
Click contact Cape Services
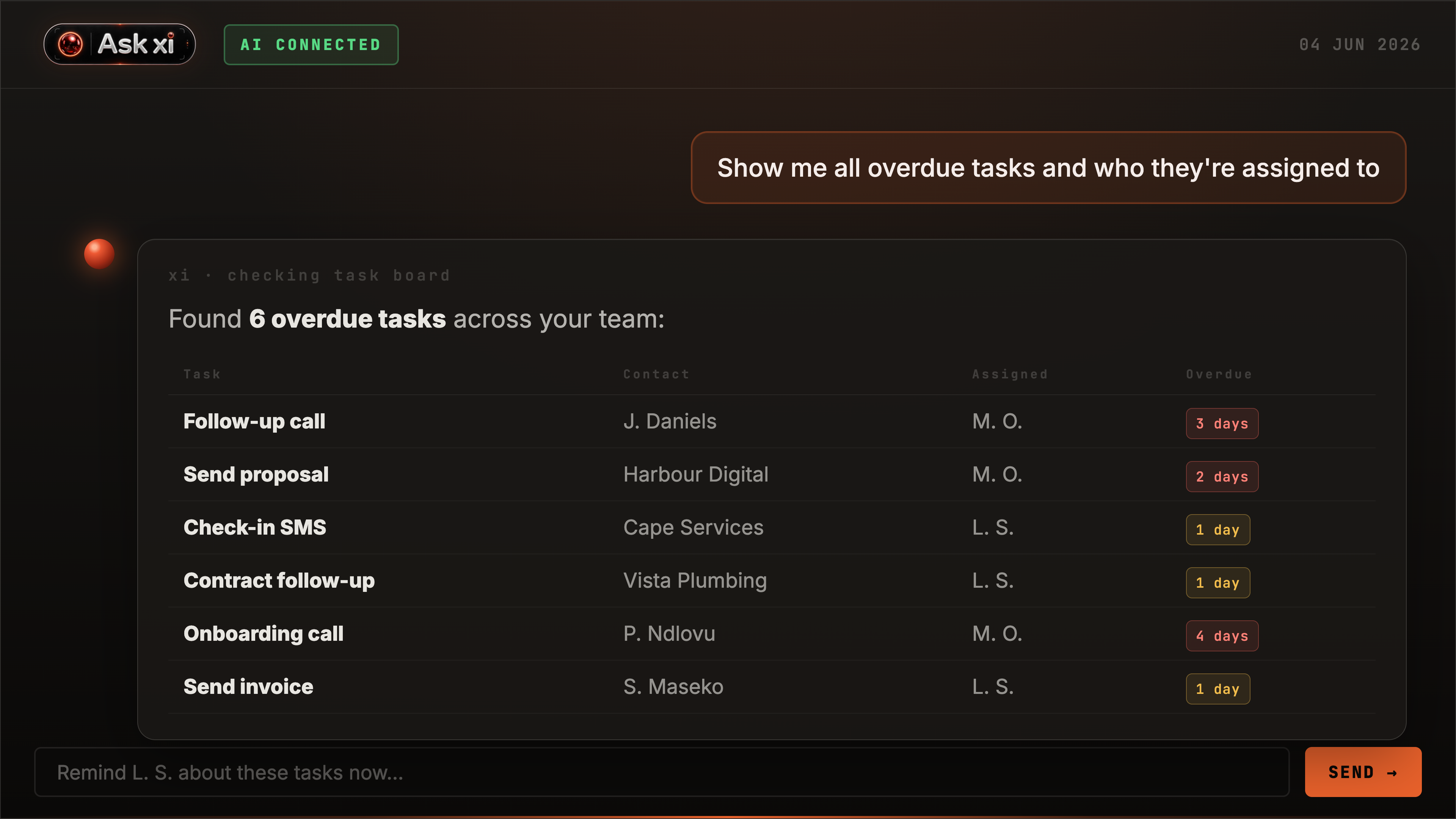pyautogui.click(x=693, y=528)
